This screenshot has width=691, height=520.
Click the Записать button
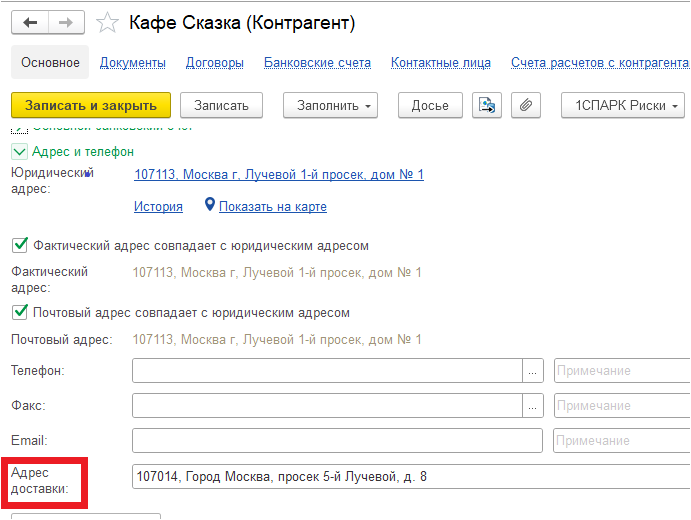[x=221, y=105]
